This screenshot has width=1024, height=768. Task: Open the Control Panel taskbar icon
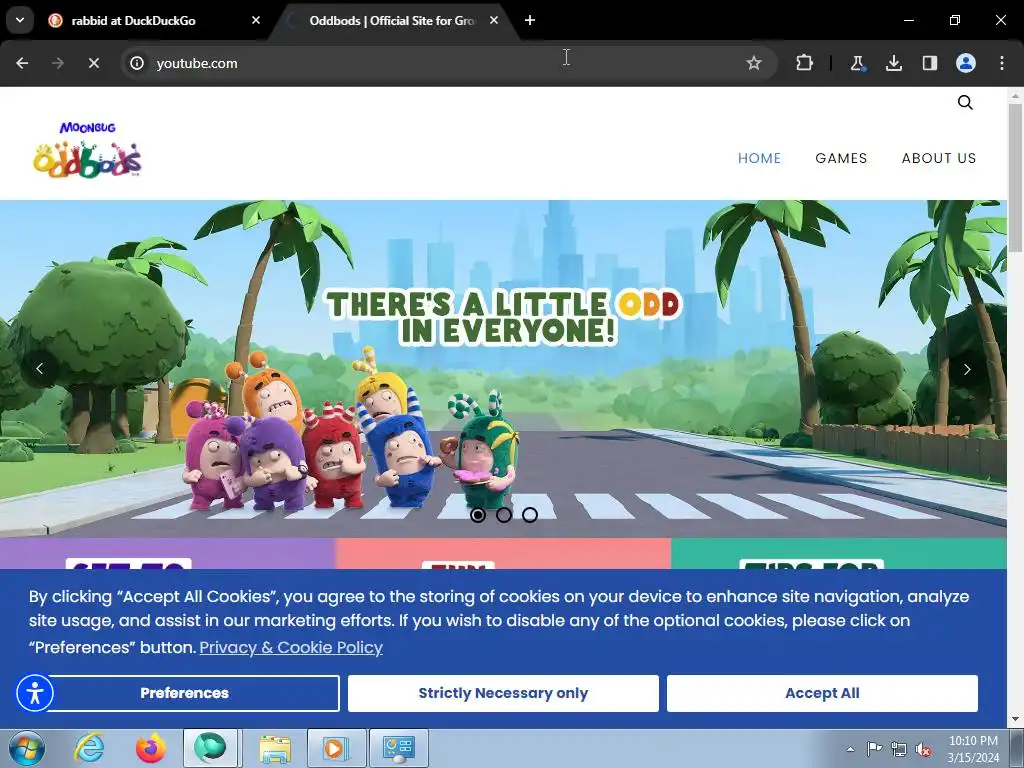398,748
